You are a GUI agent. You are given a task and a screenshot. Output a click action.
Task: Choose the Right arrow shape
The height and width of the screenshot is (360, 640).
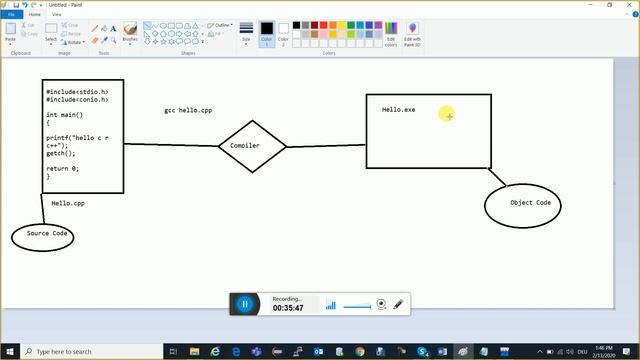[x=180, y=33]
